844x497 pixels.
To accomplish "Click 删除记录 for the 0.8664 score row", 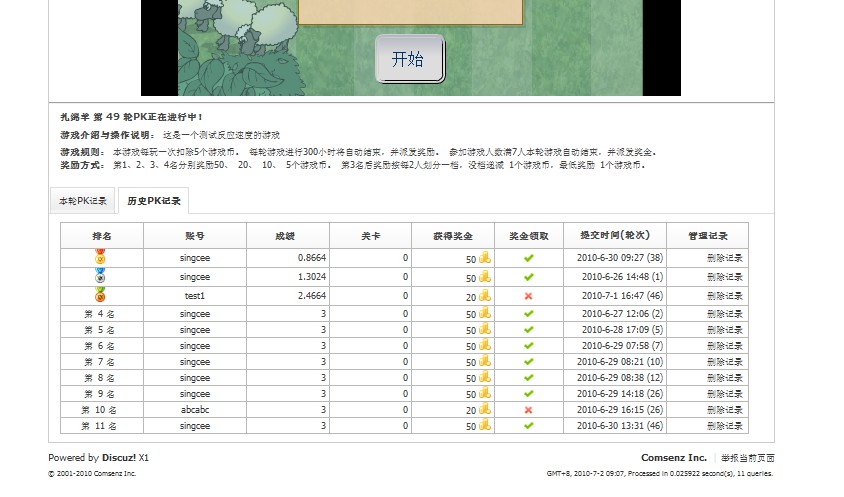I will [724, 258].
